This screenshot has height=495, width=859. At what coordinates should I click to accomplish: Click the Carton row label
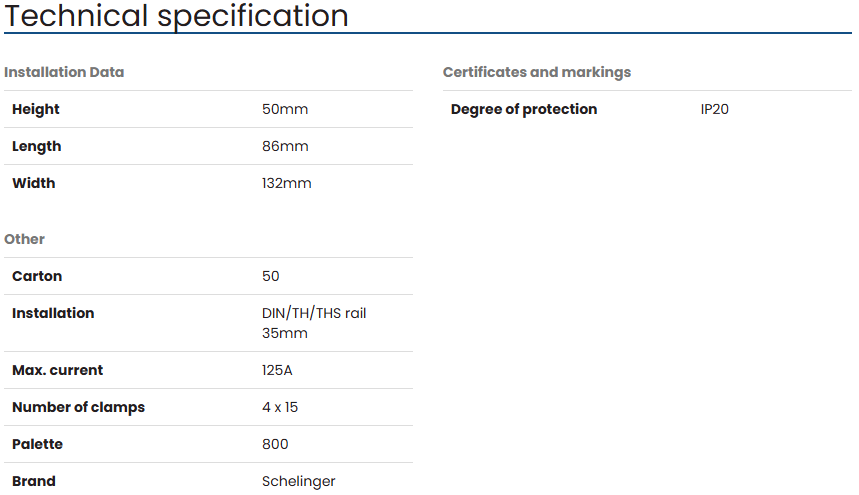37,276
